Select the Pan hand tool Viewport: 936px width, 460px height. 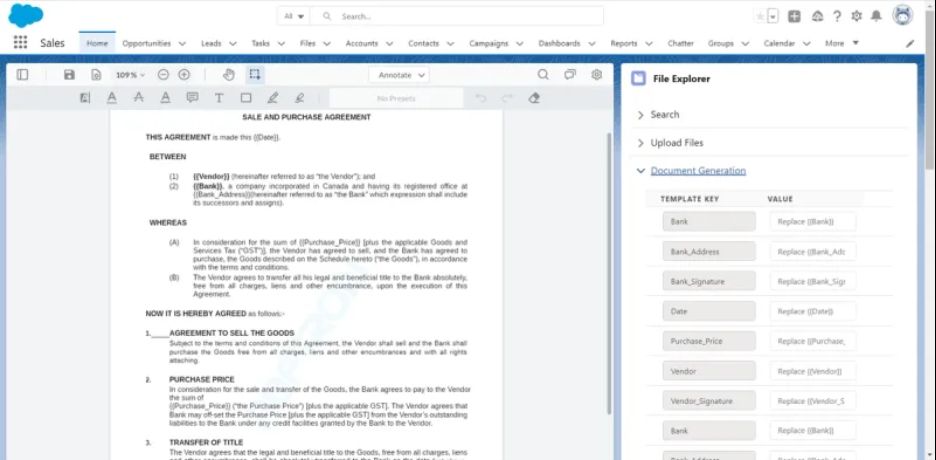229,75
